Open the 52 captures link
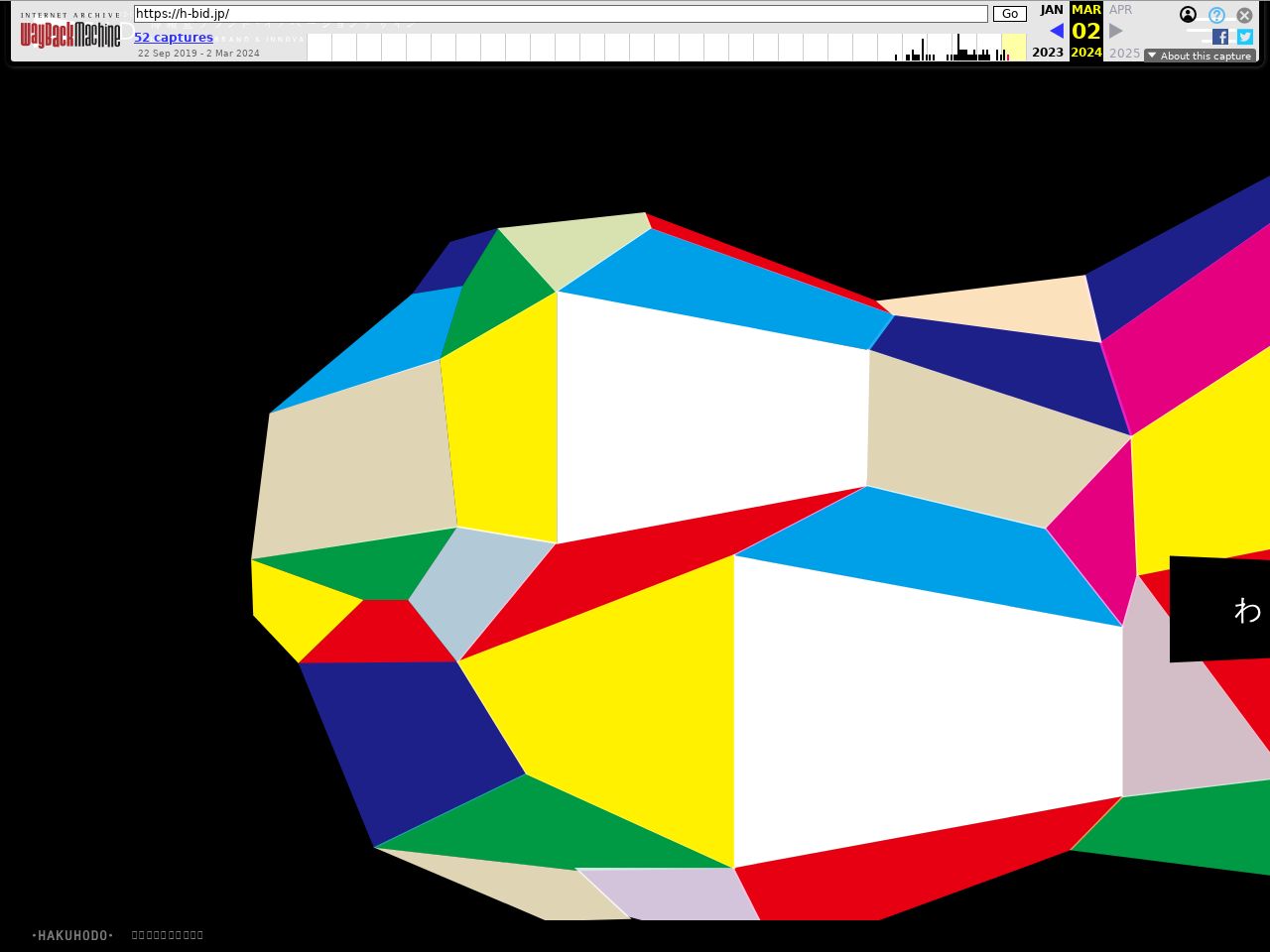This screenshot has height=952, width=1270. (174, 38)
